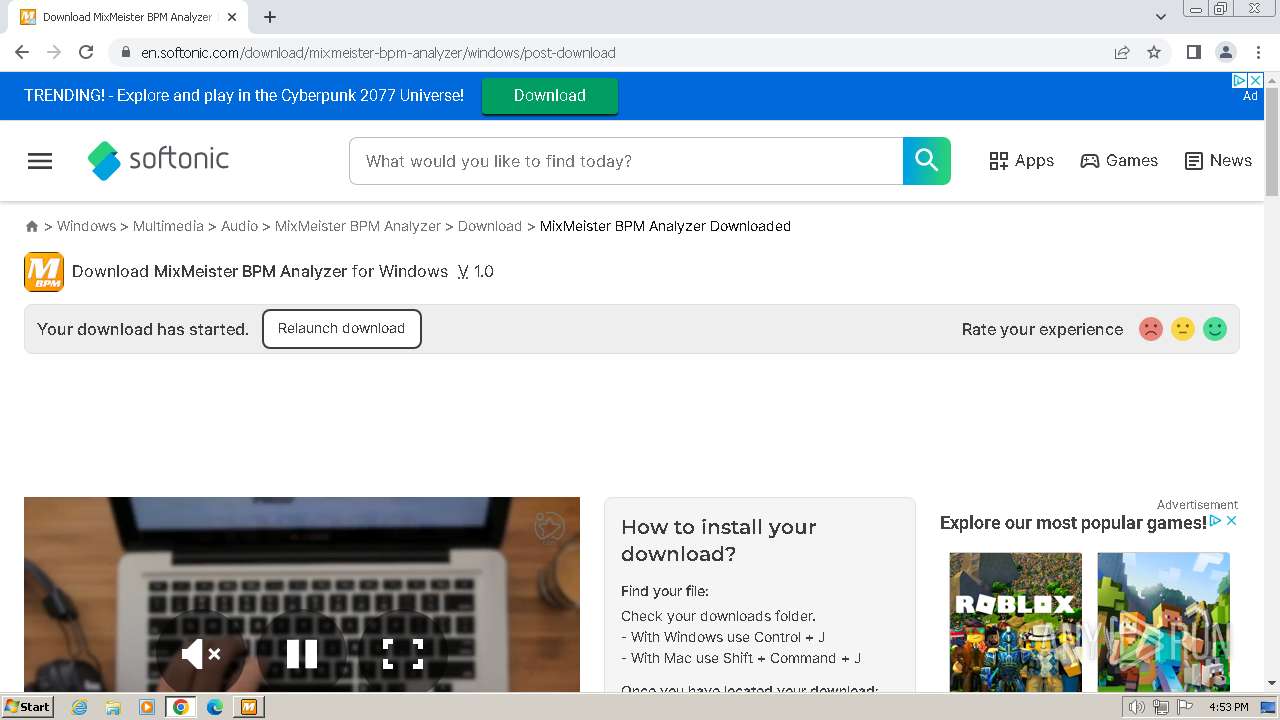Image resolution: width=1280 pixels, height=720 pixels.
Task: Open Internet Explorer from taskbar
Action: (x=80, y=707)
